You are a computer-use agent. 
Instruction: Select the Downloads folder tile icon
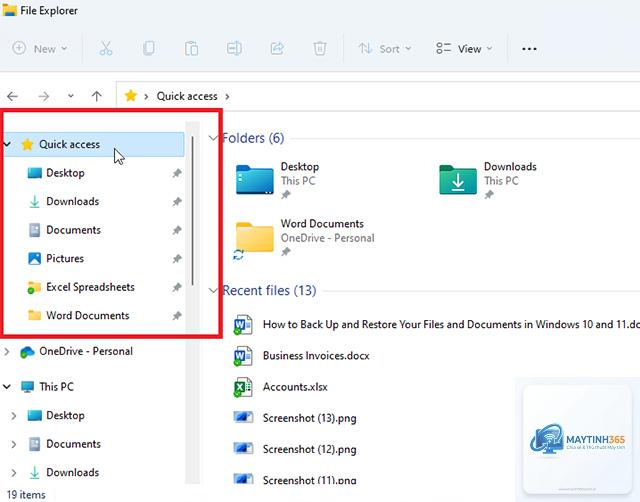point(458,180)
